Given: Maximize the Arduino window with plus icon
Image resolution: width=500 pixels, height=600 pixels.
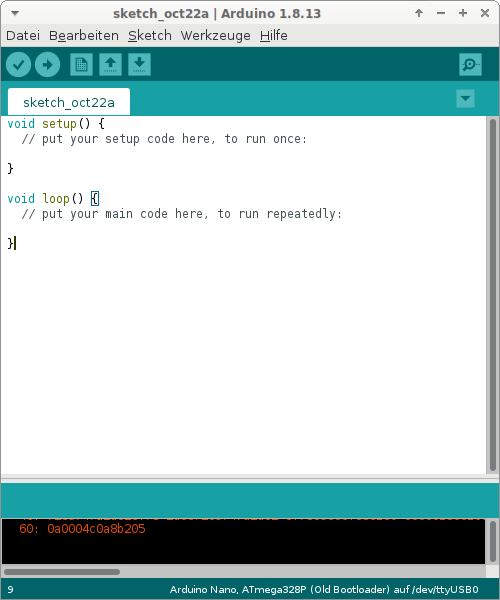Looking at the screenshot, I should pyautogui.click(x=463, y=13).
